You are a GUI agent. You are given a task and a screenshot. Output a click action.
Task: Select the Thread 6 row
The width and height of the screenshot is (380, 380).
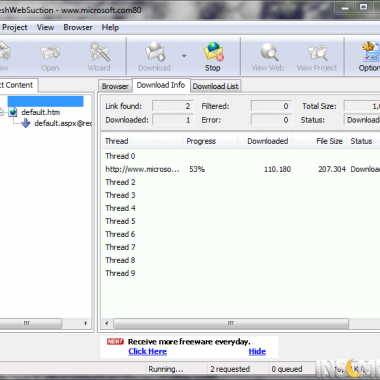click(240, 234)
